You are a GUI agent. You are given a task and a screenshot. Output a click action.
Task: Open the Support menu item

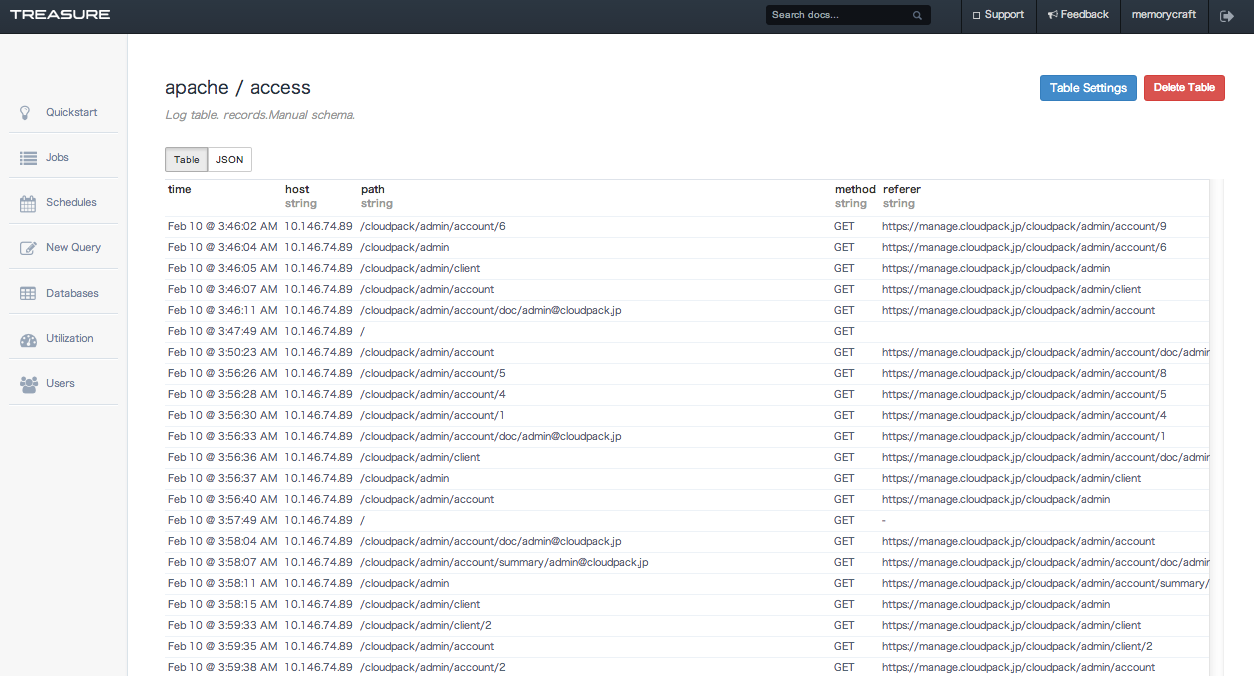point(997,15)
